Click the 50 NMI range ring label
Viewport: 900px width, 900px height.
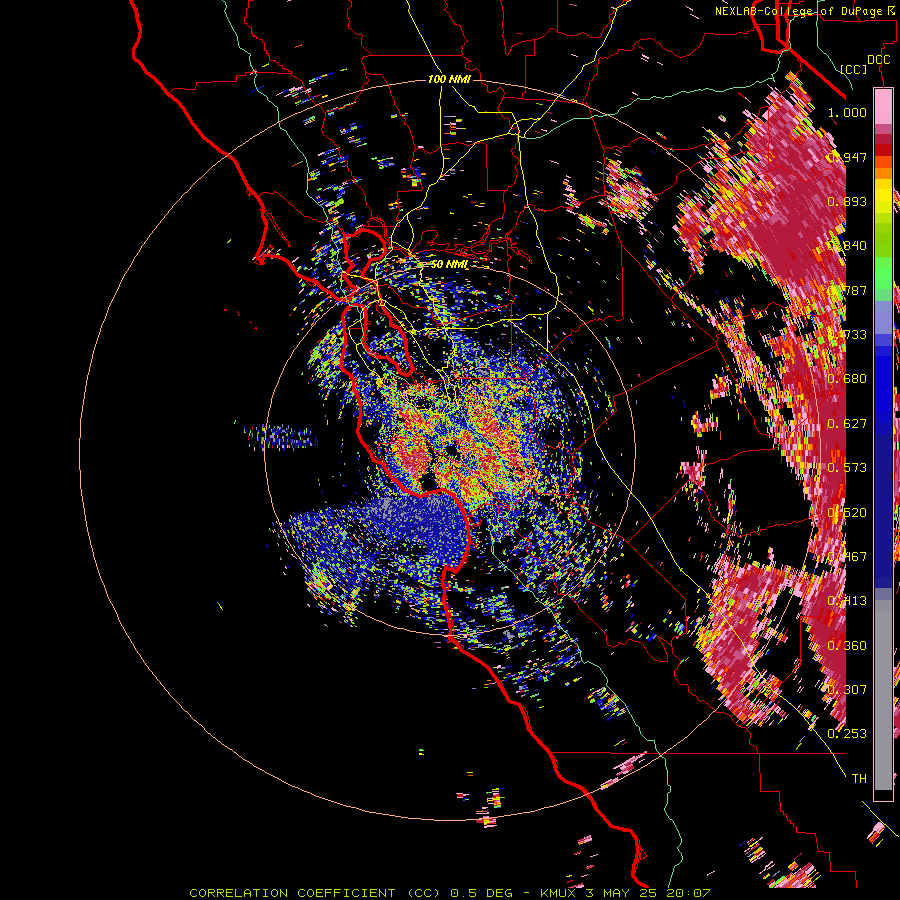coord(449,264)
